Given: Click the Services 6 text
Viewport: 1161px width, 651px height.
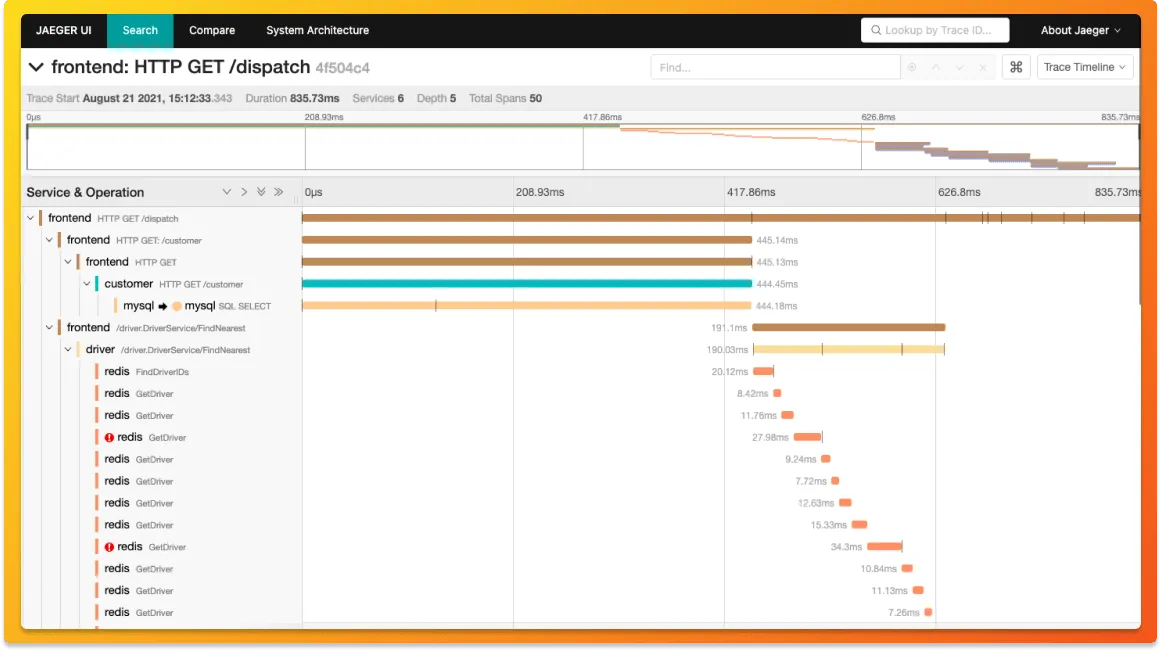Looking at the screenshot, I should pos(378,99).
